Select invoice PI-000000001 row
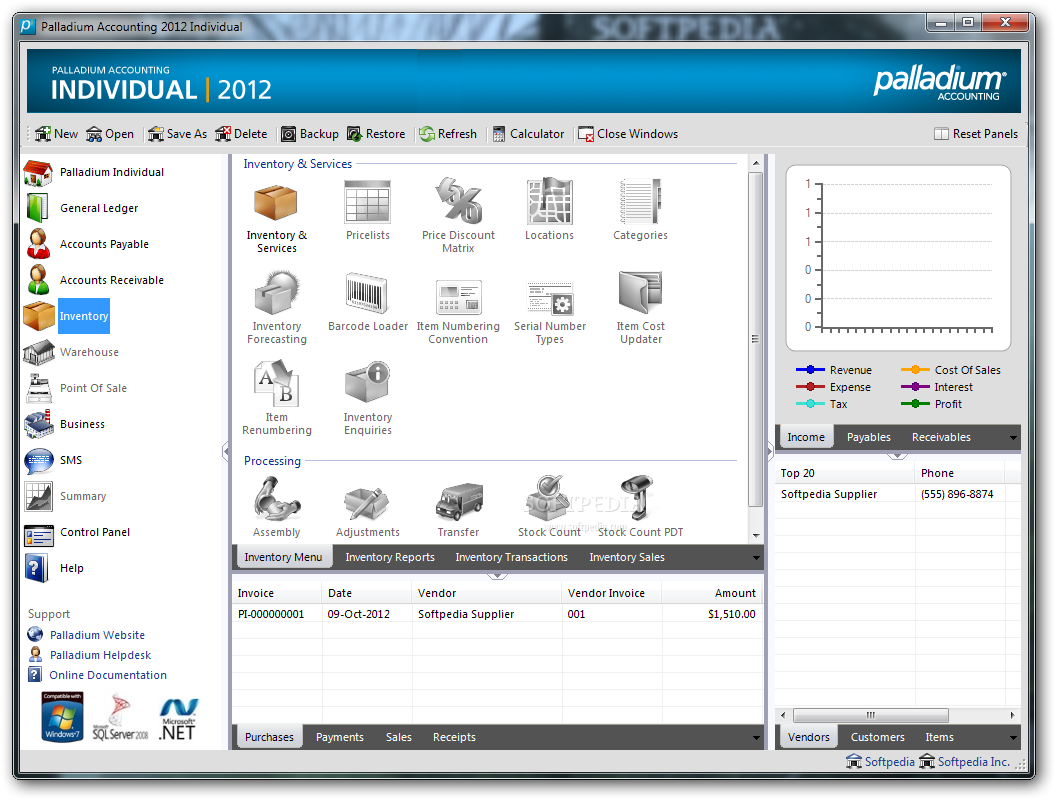Viewport: 1056px width, 800px height. [497, 614]
